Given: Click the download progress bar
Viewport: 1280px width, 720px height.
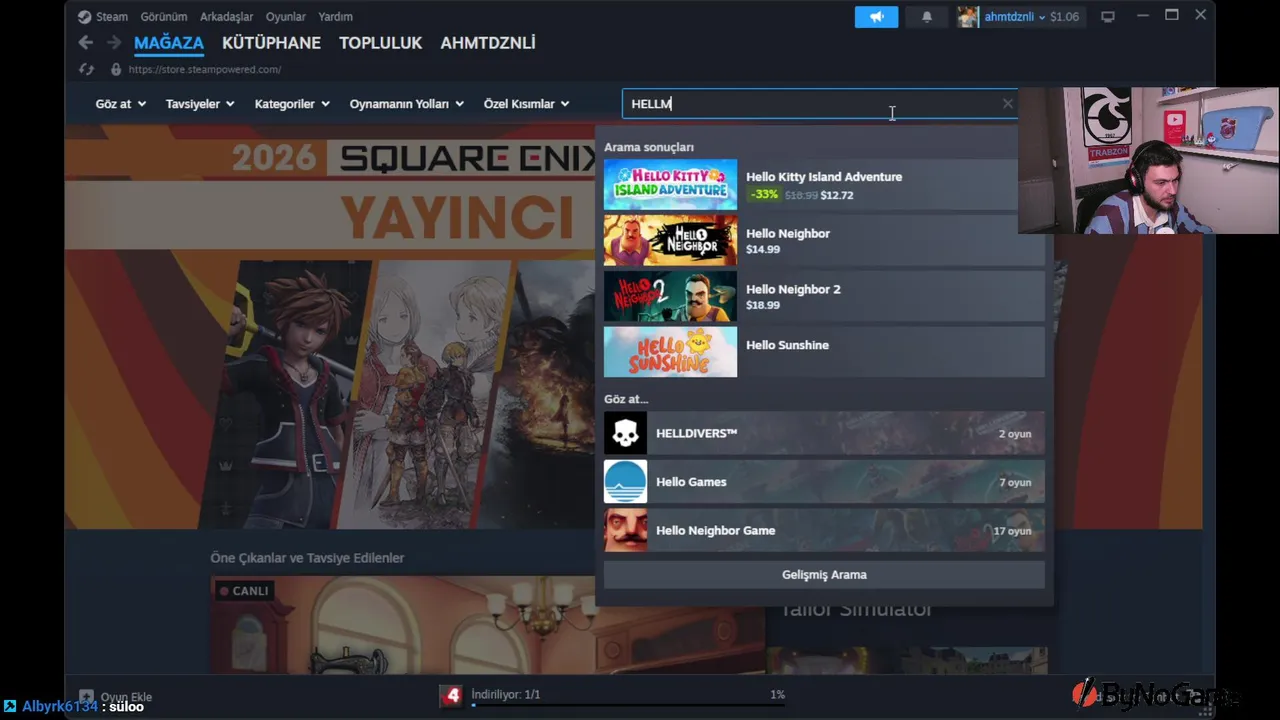Looking at the screenshot, I should tap(628, 705).
